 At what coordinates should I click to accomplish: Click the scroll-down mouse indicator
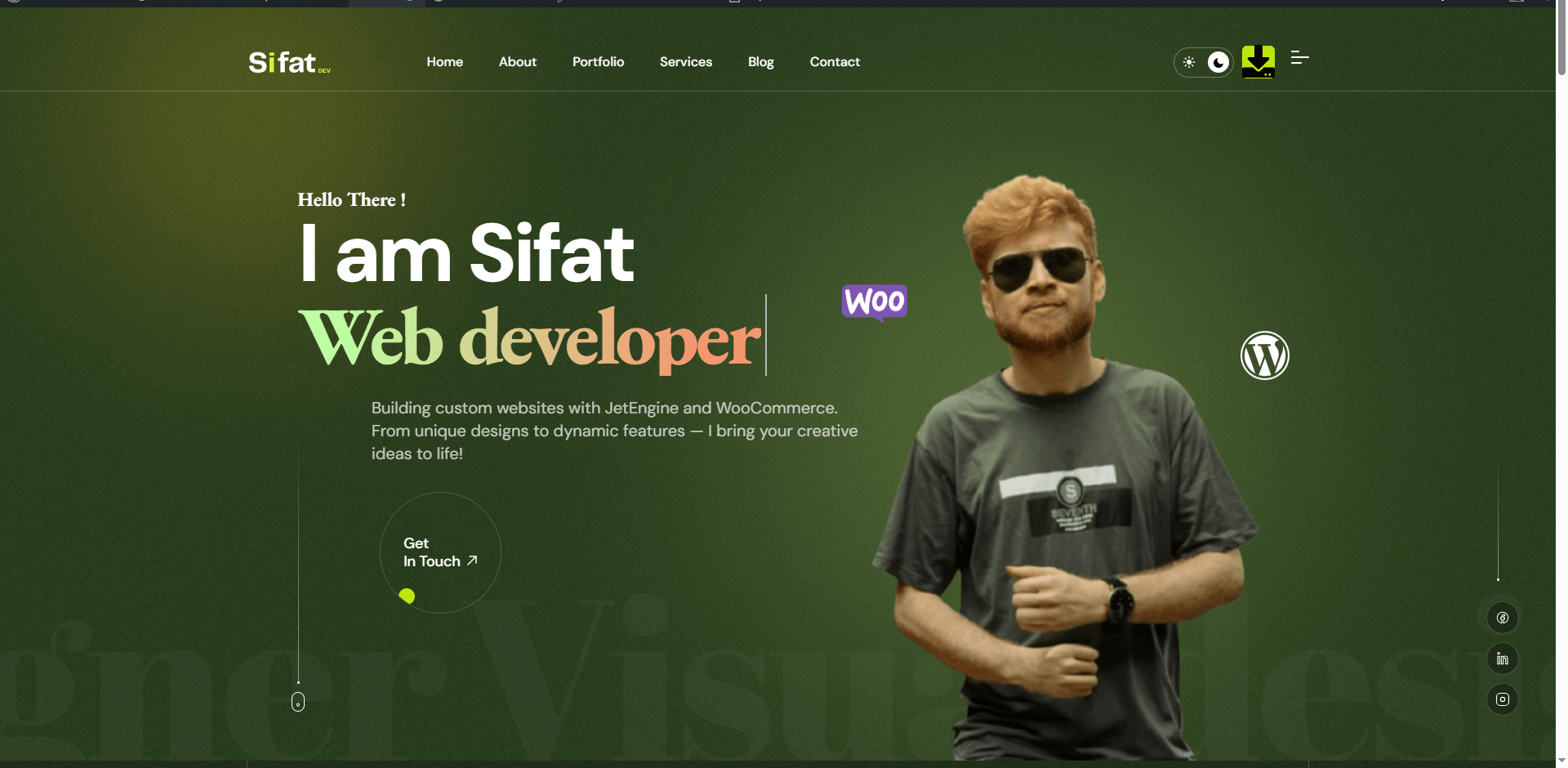298,701
